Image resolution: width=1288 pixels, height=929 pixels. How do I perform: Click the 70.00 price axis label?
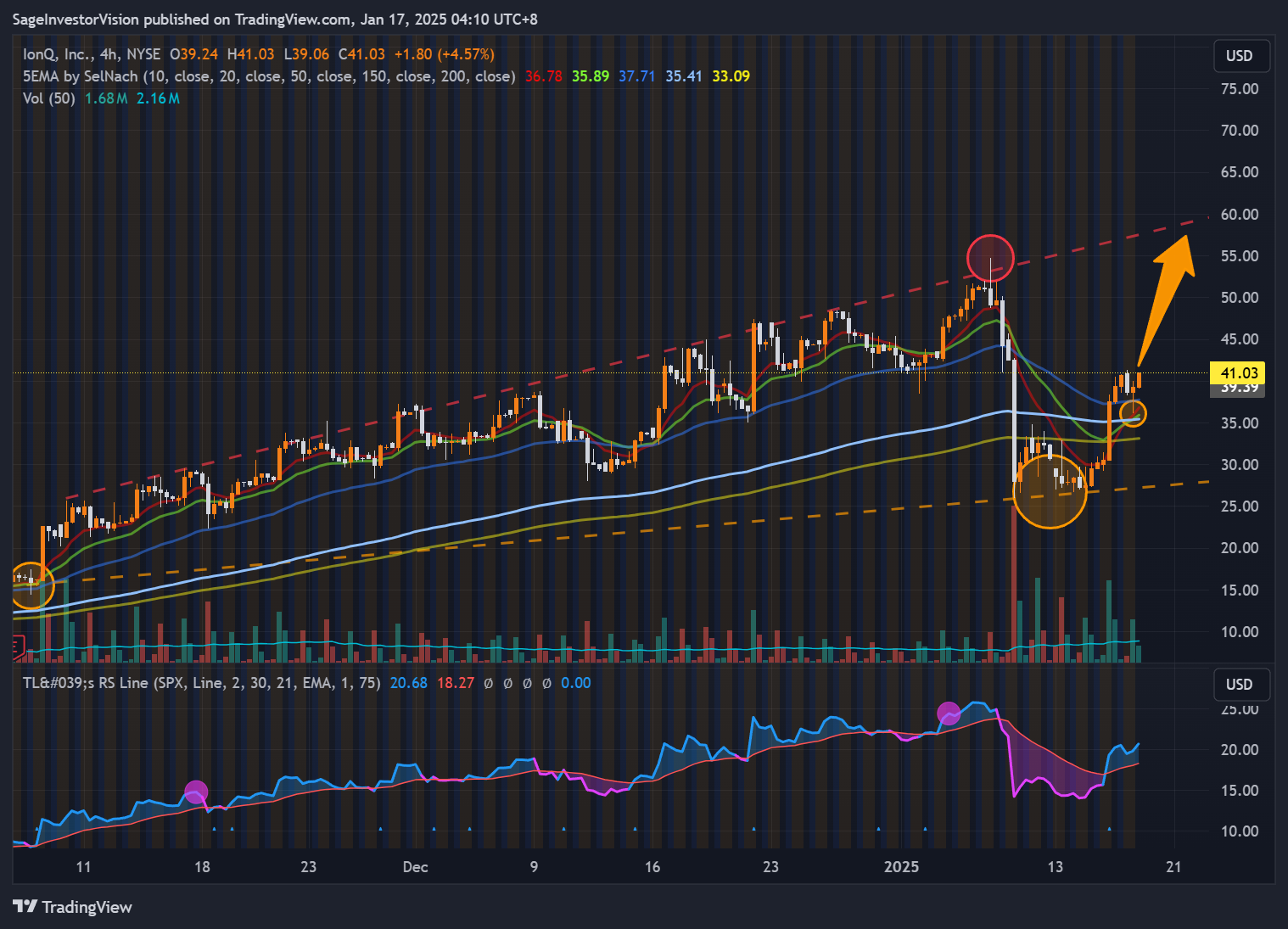click(x=1239, y=131)
